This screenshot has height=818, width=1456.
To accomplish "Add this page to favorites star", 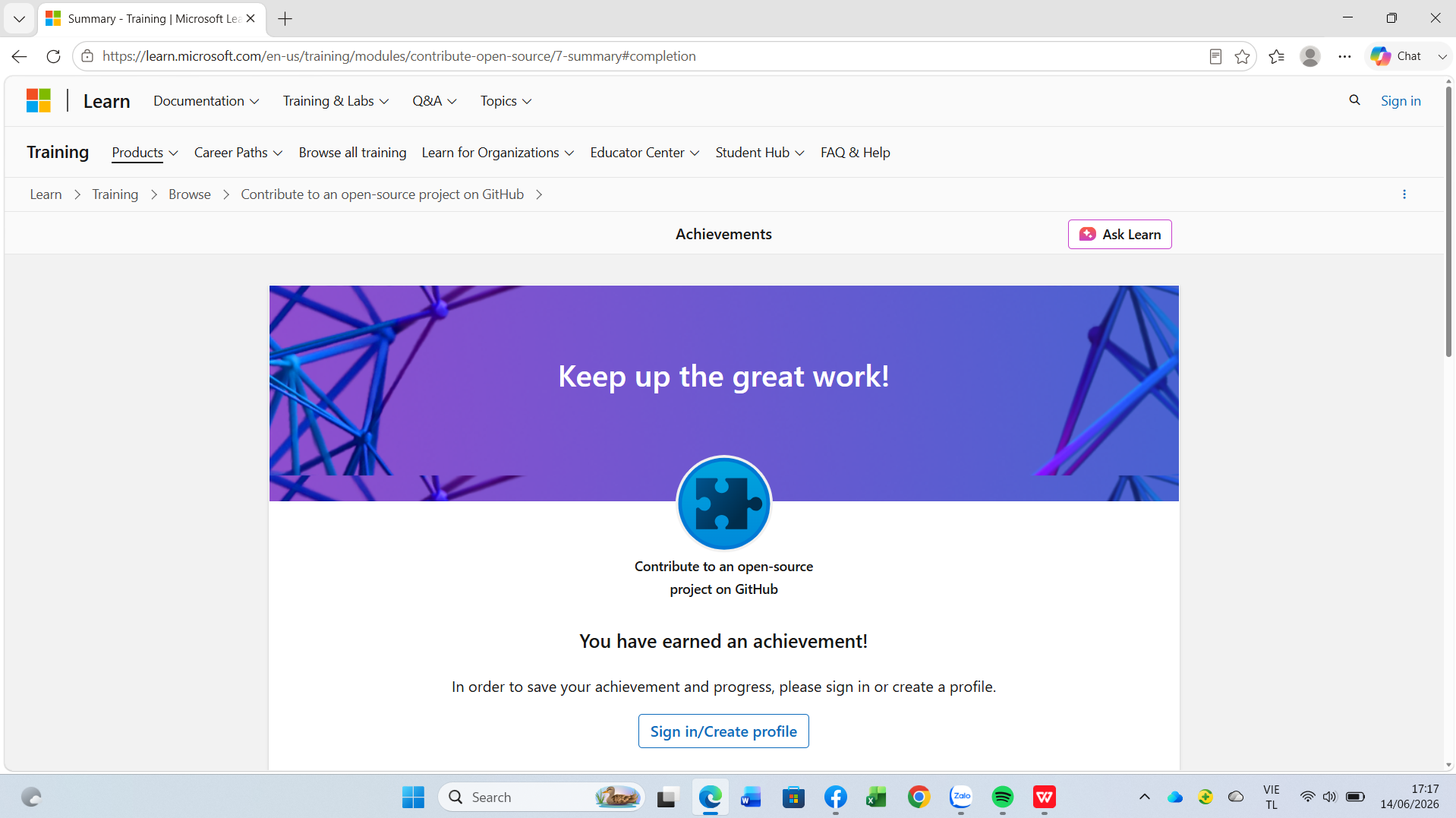I will pyautogui.click(x=1243, y=56).
